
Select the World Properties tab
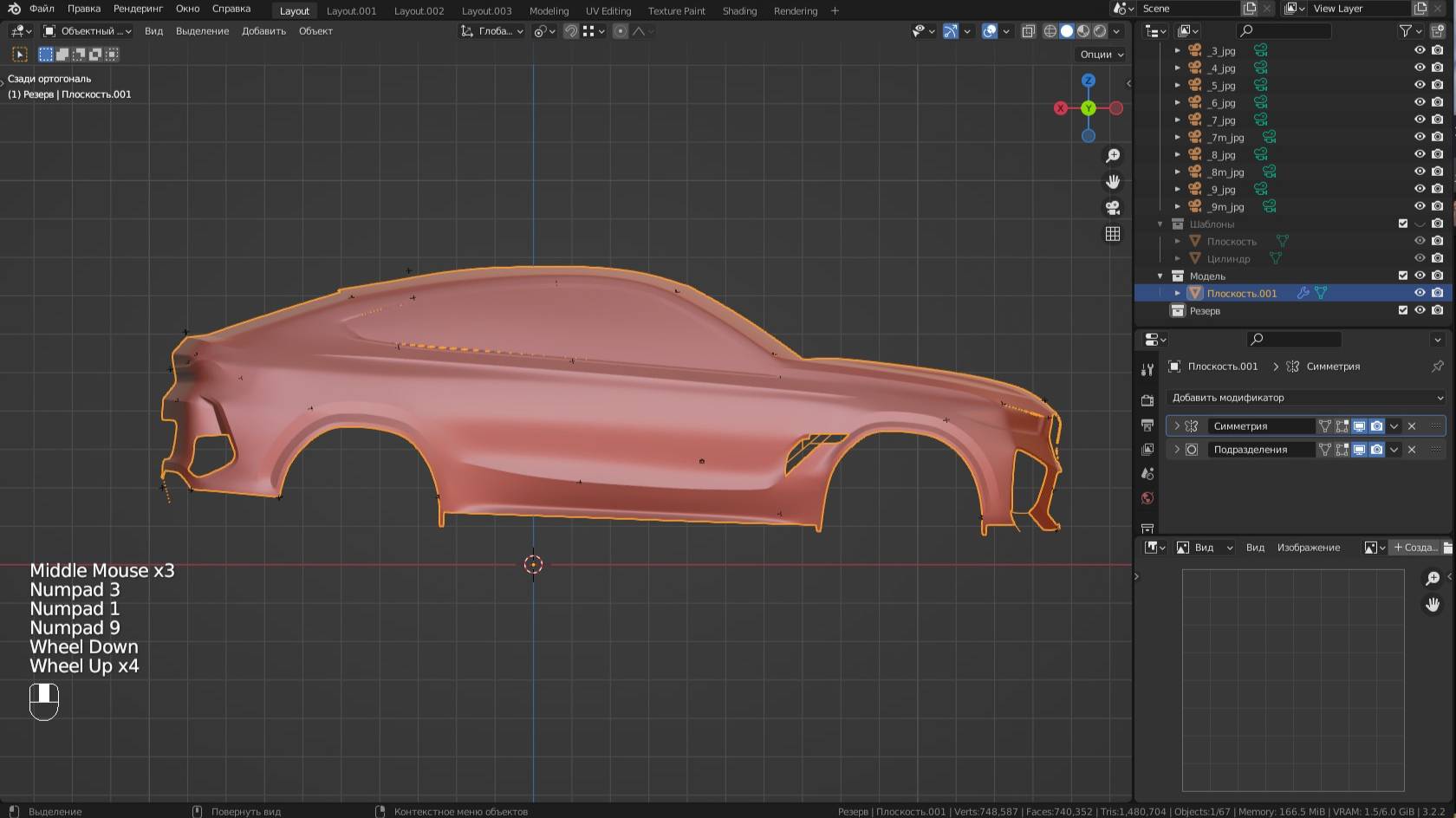pos(1147,498)
